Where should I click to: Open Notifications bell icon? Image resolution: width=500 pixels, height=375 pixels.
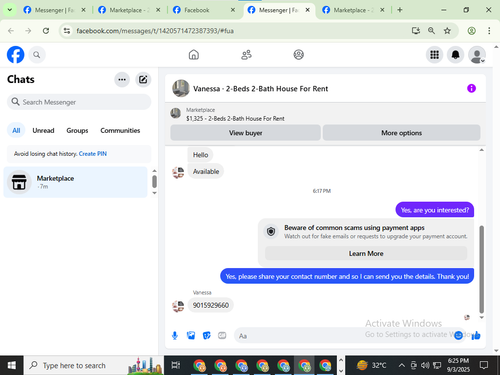tap(455, 55)
